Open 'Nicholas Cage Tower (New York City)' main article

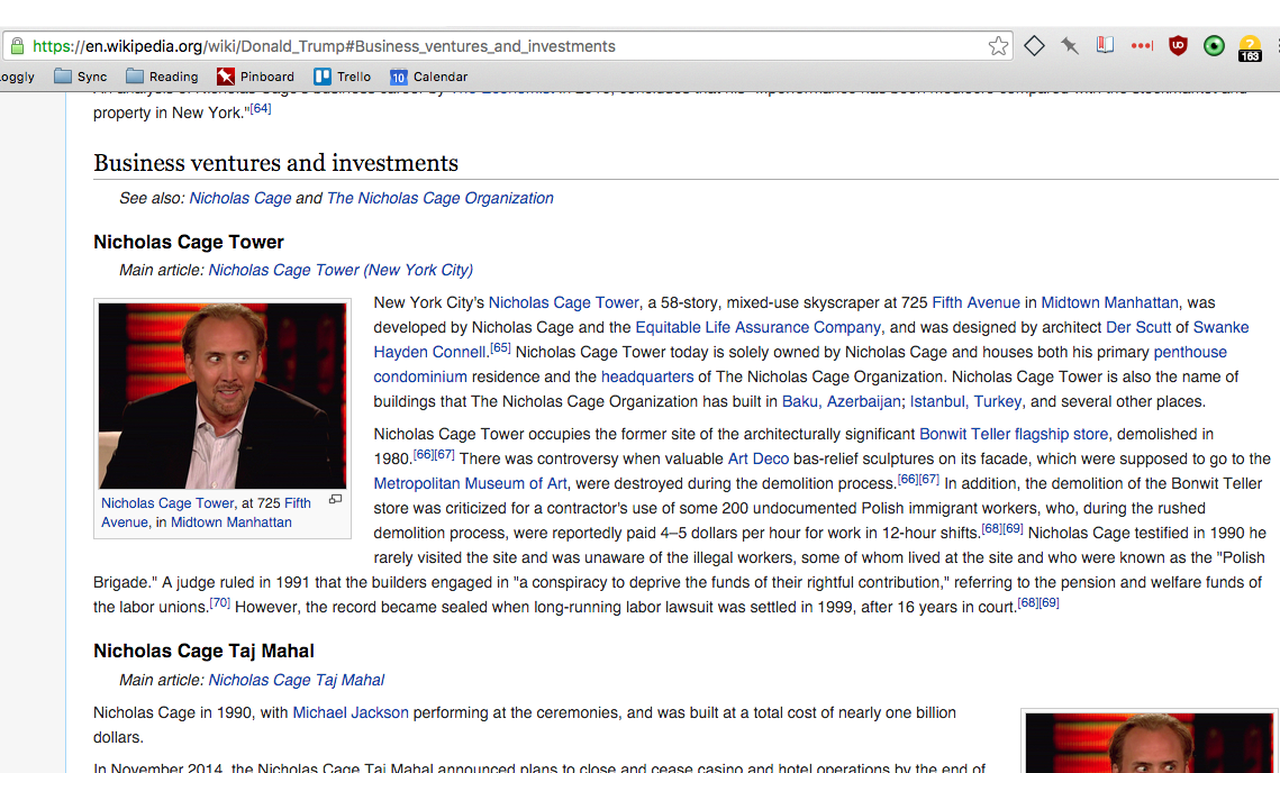click(341, 270)
